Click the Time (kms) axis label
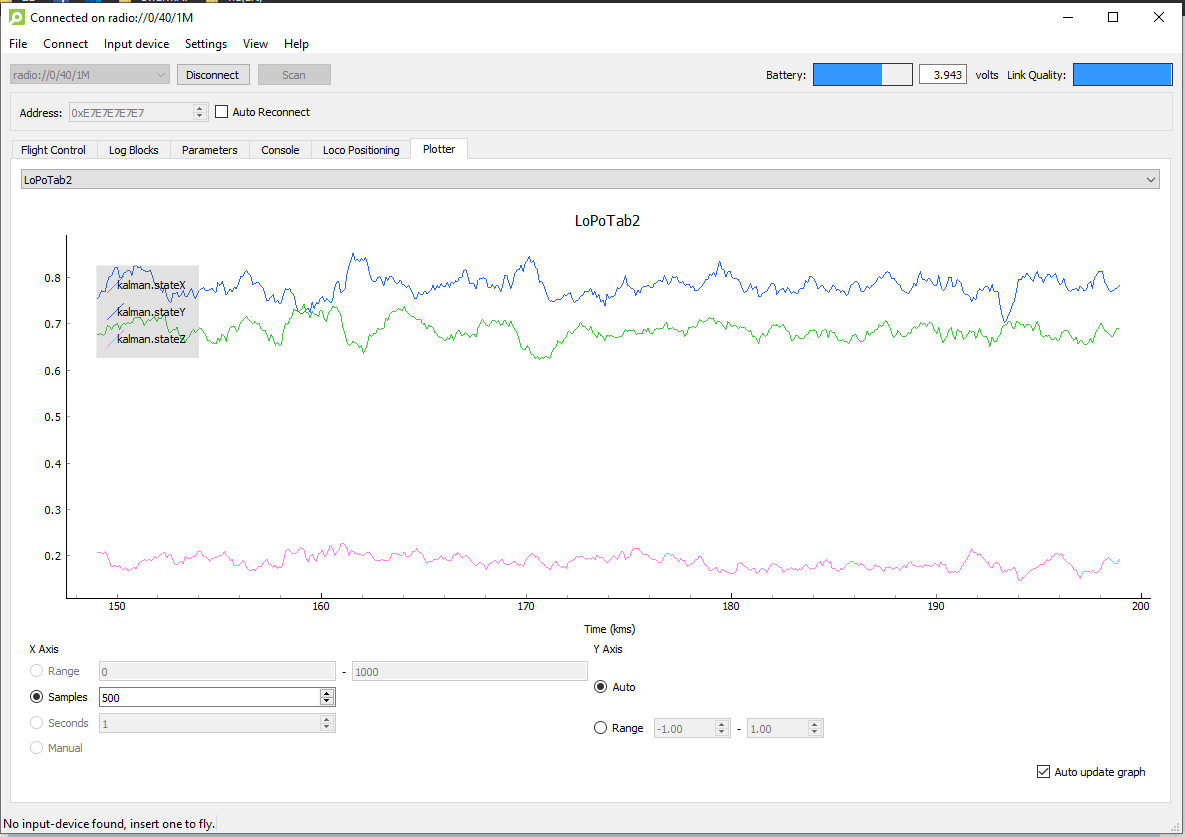The image size is (1185, 837). tap(609, 629)
